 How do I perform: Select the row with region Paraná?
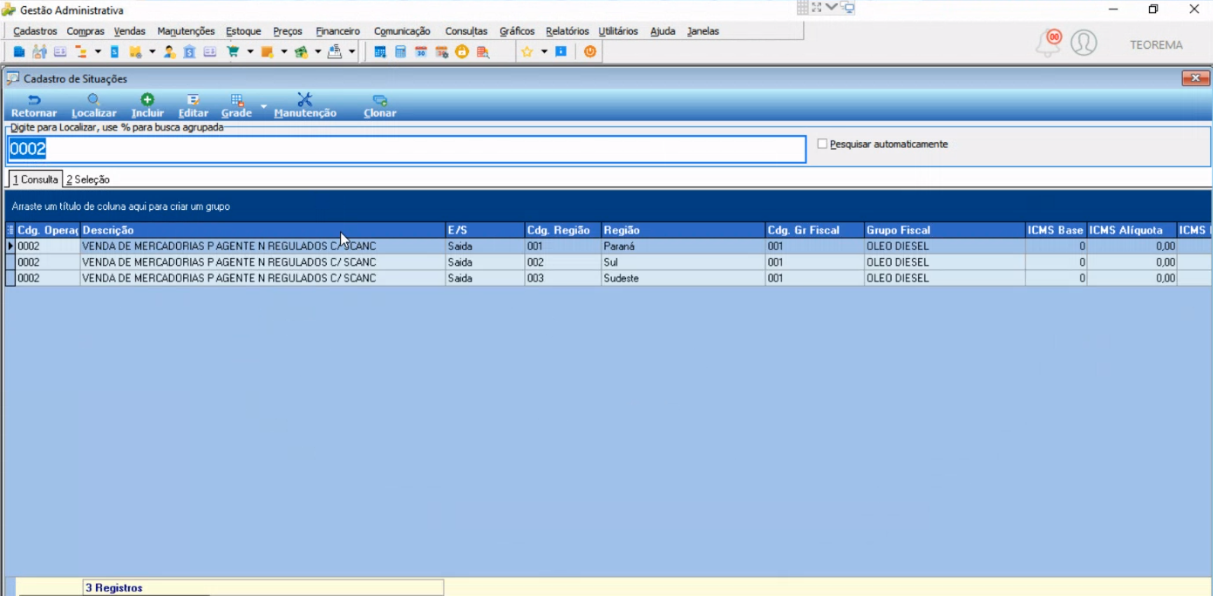click(608, 246)
